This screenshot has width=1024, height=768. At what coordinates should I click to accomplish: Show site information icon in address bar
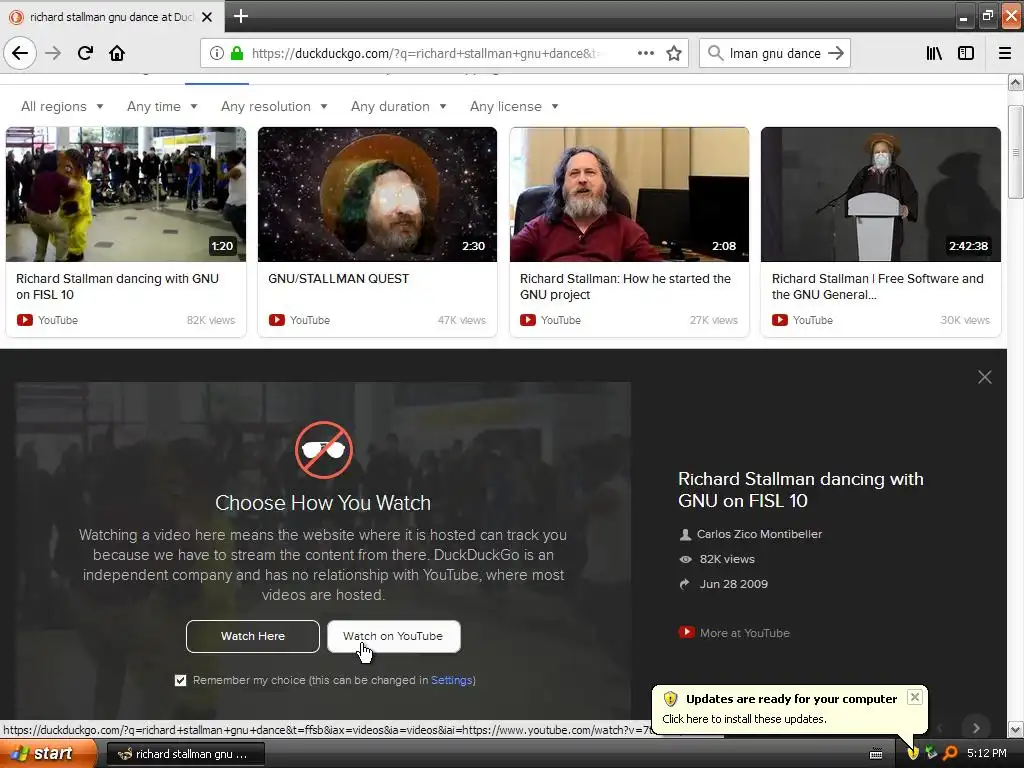coord(217,53)
